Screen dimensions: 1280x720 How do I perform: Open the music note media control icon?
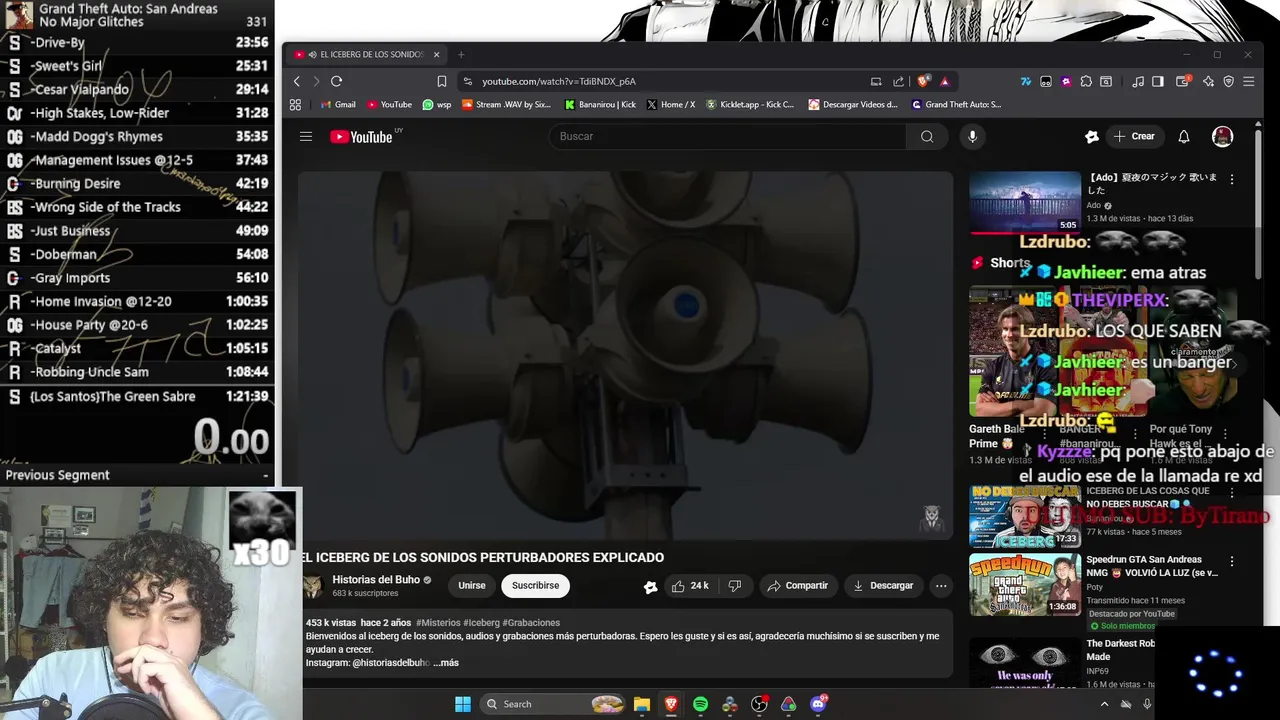(1138, 81)
